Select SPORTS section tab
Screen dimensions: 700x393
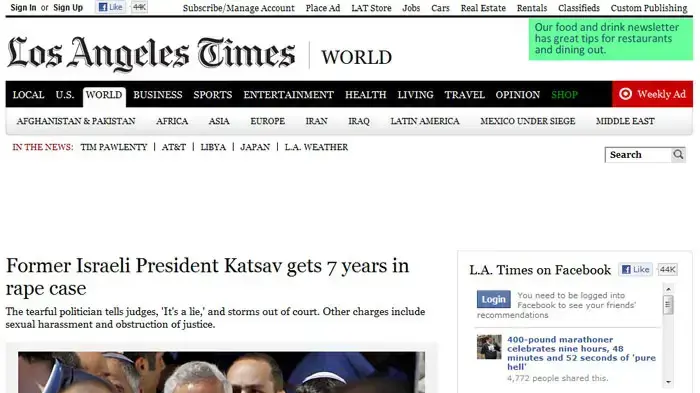212,95
